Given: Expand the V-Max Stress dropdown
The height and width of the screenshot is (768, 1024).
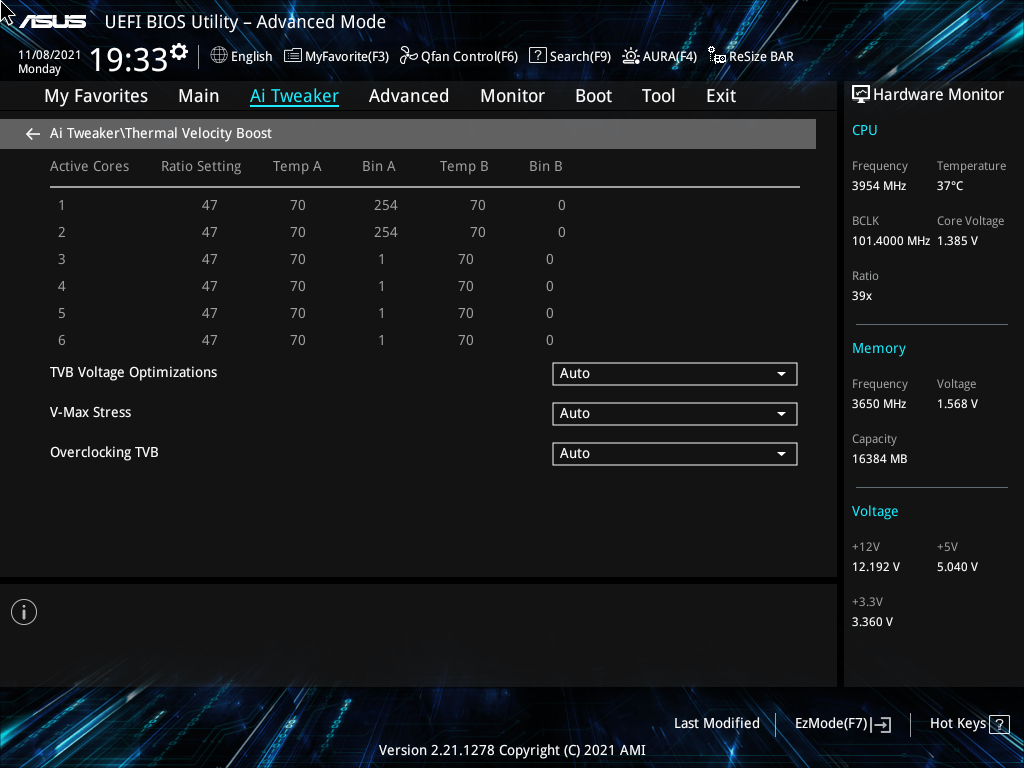Looking at the screenshot, I should coord(675,413).
